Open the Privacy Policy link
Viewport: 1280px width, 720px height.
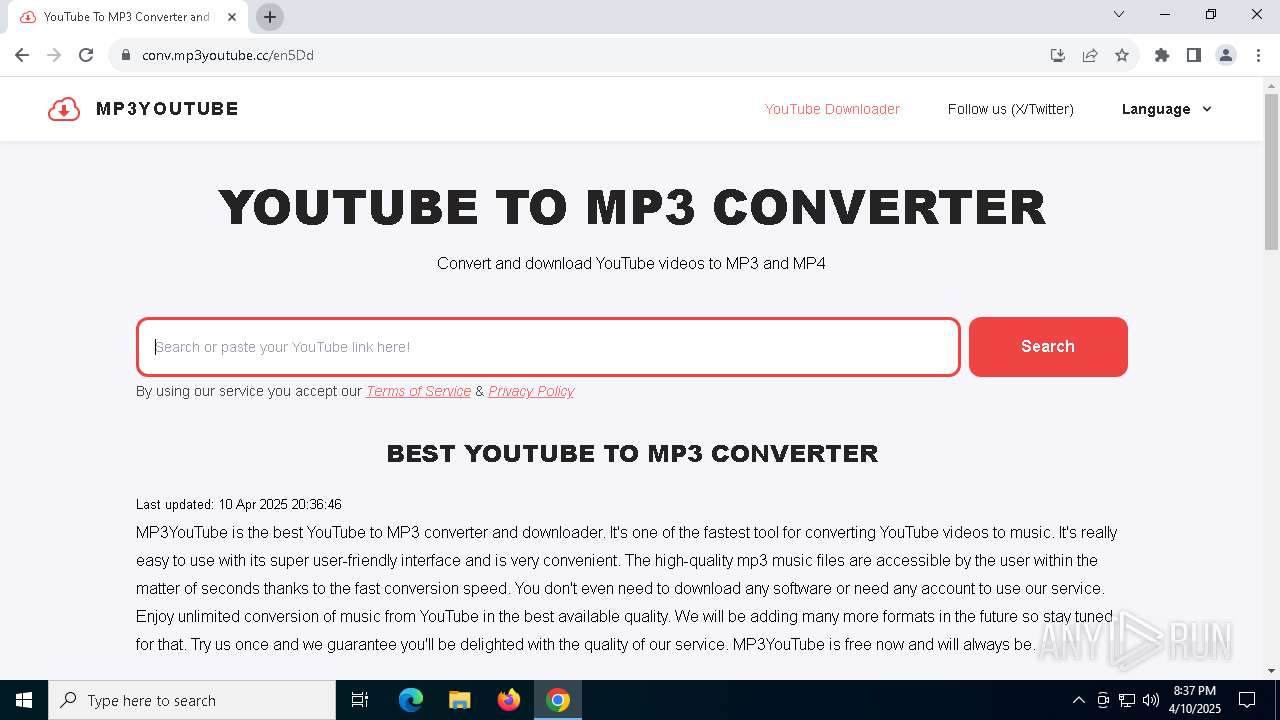click(x=531, y=391)
